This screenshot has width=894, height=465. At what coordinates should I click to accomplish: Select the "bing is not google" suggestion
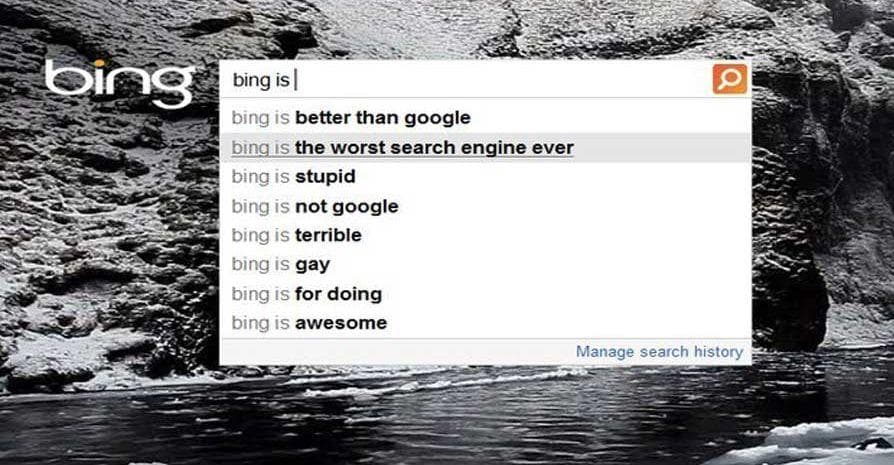(x=314, y=207)
